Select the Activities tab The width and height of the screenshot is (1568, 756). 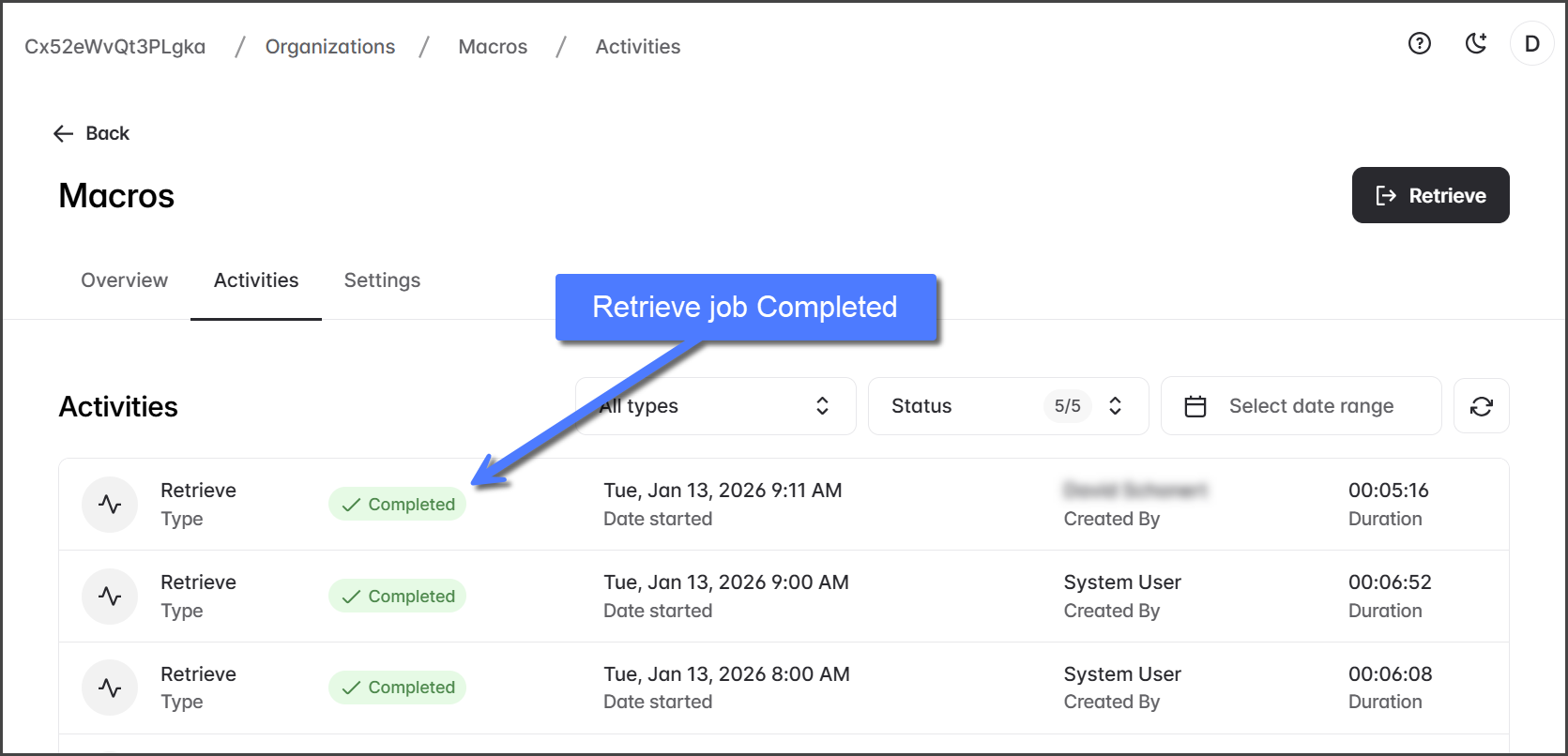(x=256, y=280)
